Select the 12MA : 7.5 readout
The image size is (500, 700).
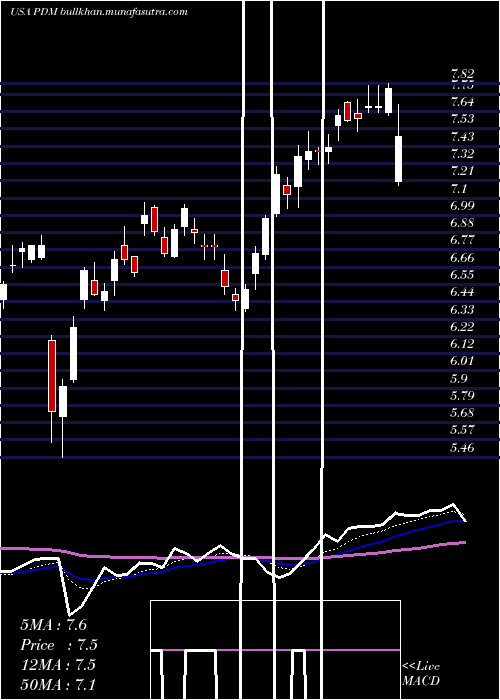click(x=58, y=665)
